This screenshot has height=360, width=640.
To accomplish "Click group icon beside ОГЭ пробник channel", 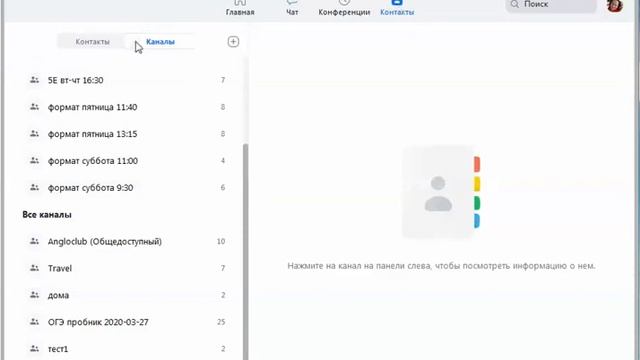I will click(35, 322).
